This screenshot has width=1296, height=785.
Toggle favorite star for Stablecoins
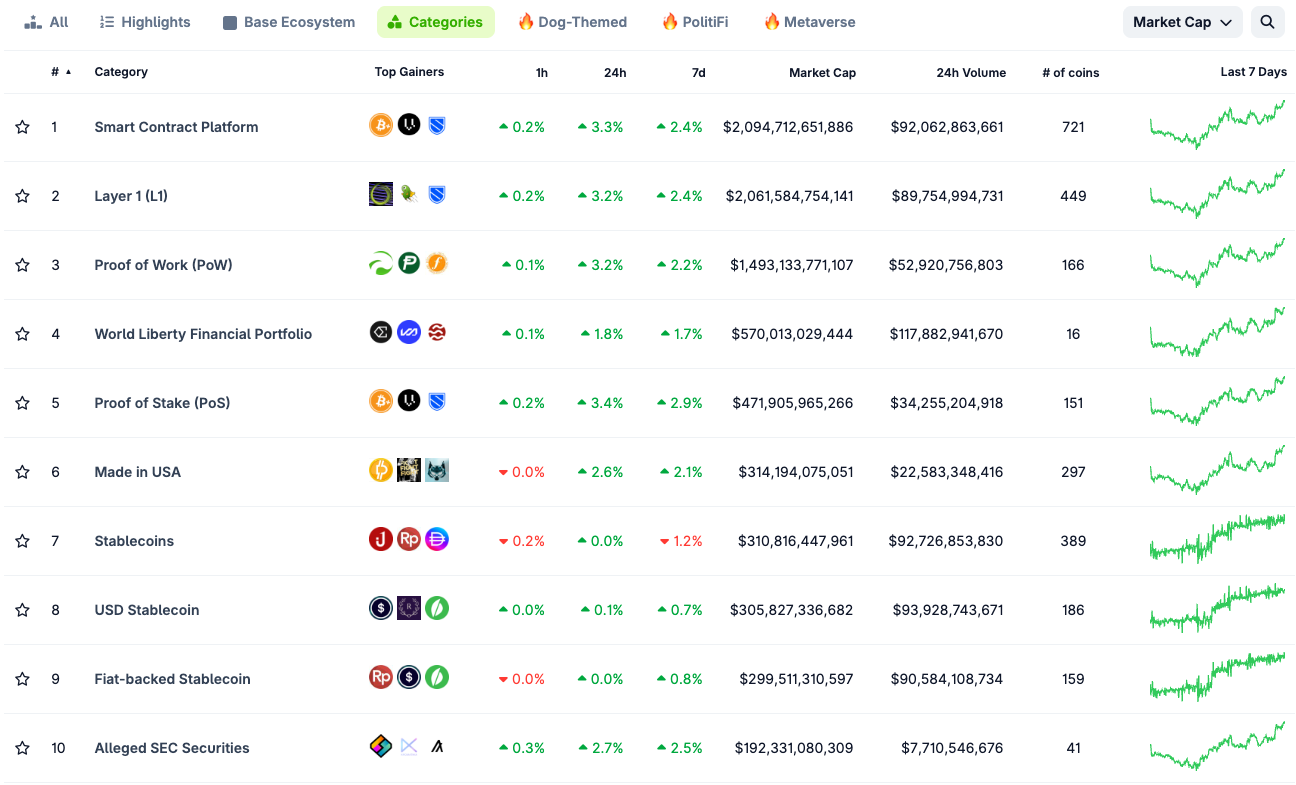22,541
